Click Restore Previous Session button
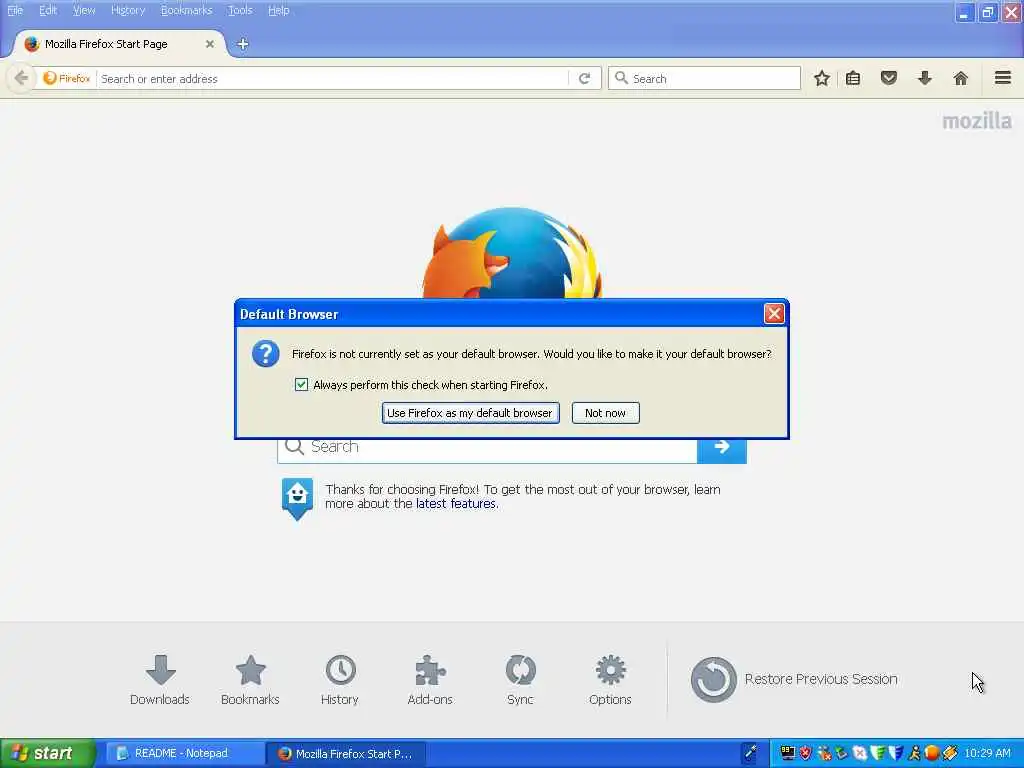 coord(794,679)
